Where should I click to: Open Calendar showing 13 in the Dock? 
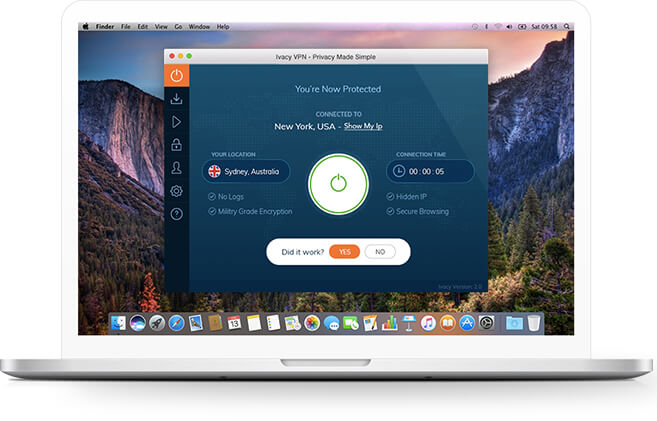pyautogui.click(x=234, y=323)
